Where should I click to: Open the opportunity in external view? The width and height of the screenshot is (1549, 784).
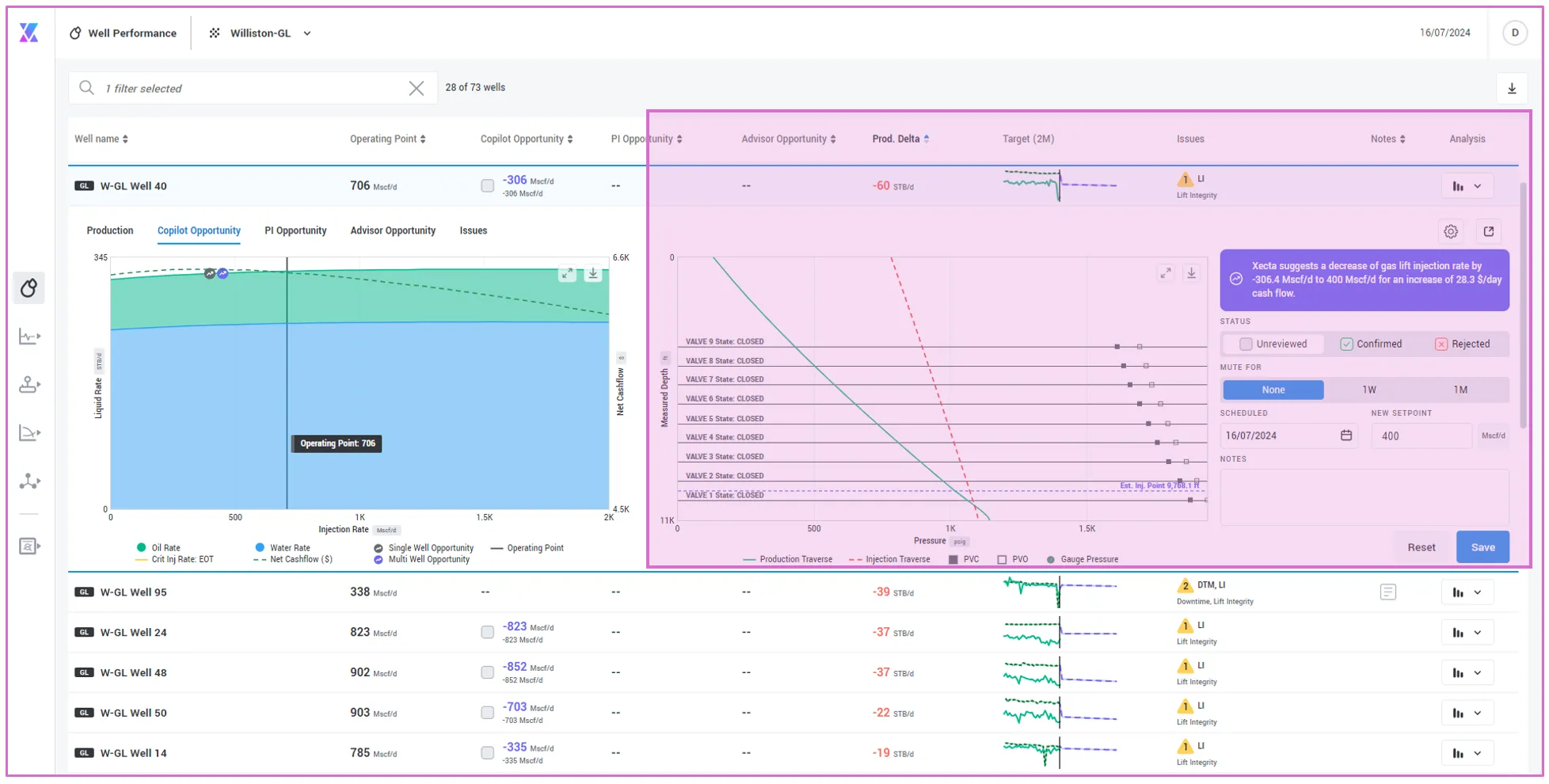[1489, 231]
